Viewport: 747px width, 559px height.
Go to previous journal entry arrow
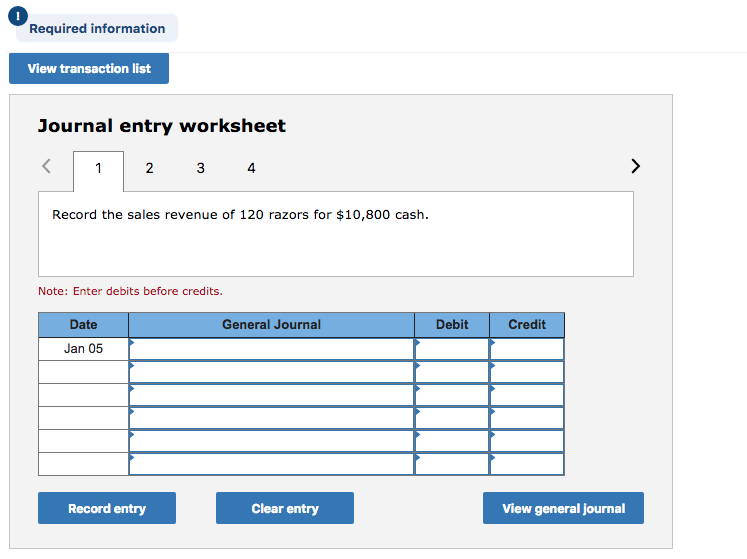coord(46,166)
